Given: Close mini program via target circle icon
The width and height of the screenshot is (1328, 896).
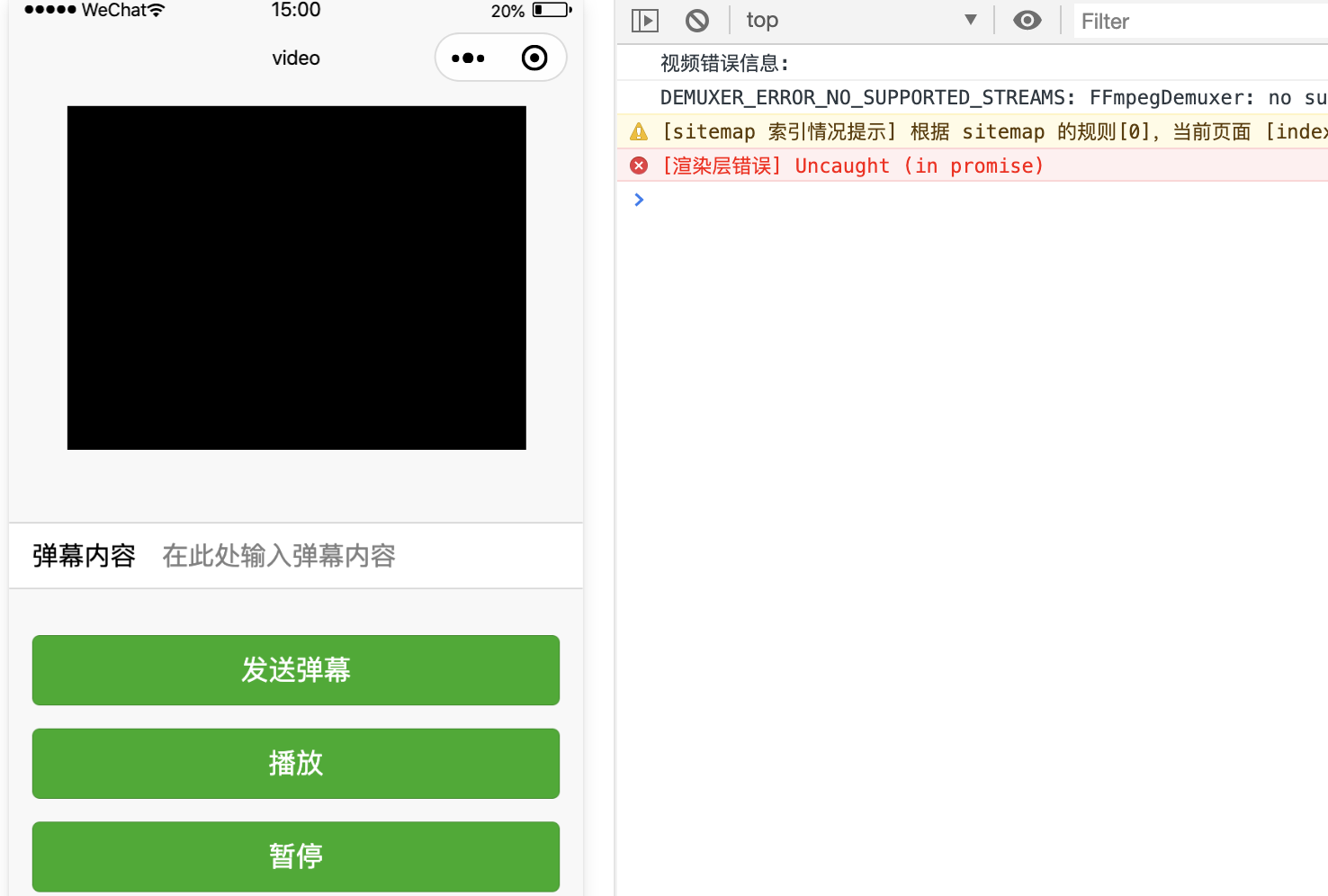Looking at the screenshot, I should (x=534, y=58).
